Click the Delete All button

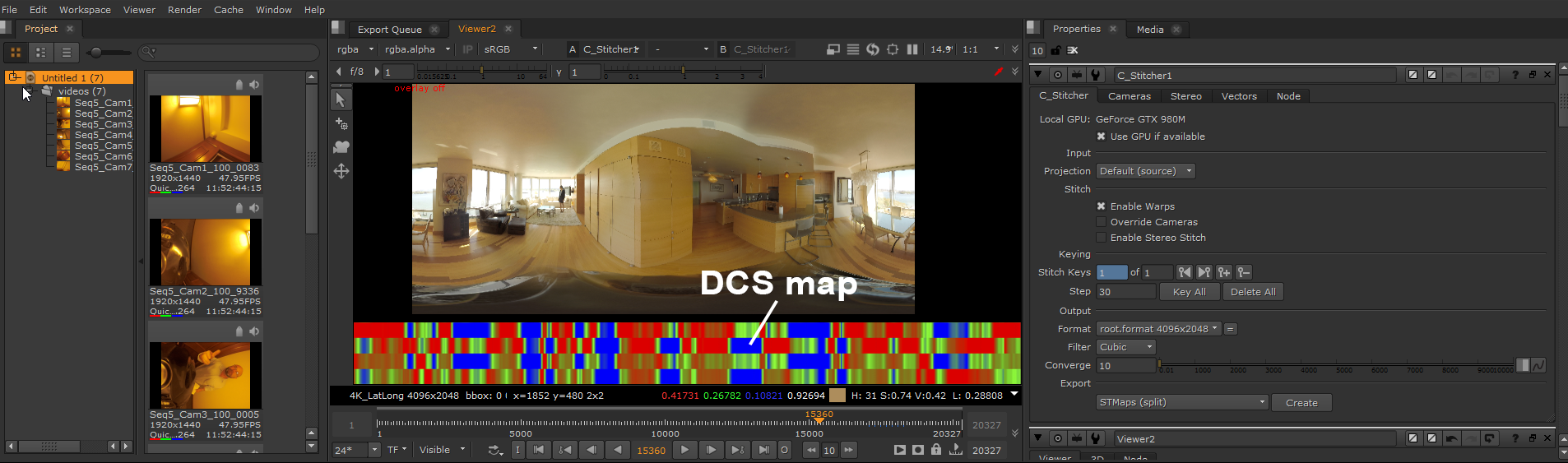[x=1253, y=292]
